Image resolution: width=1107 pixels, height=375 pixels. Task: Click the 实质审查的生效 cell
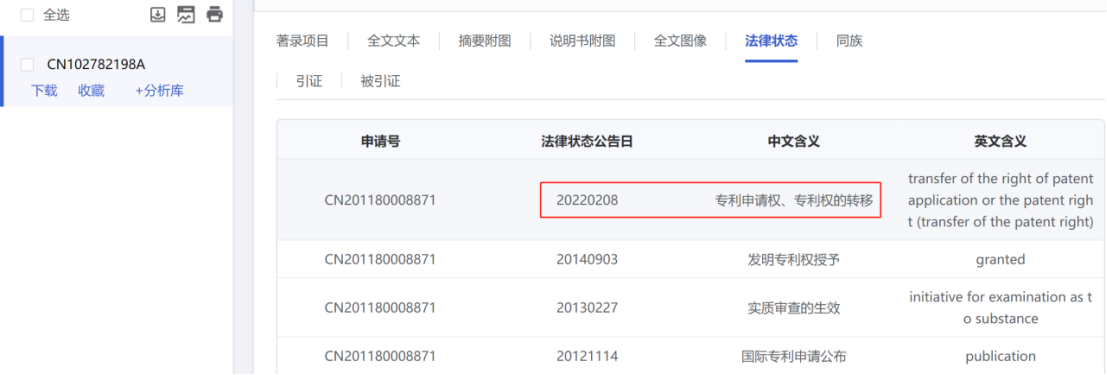point(794,308)
